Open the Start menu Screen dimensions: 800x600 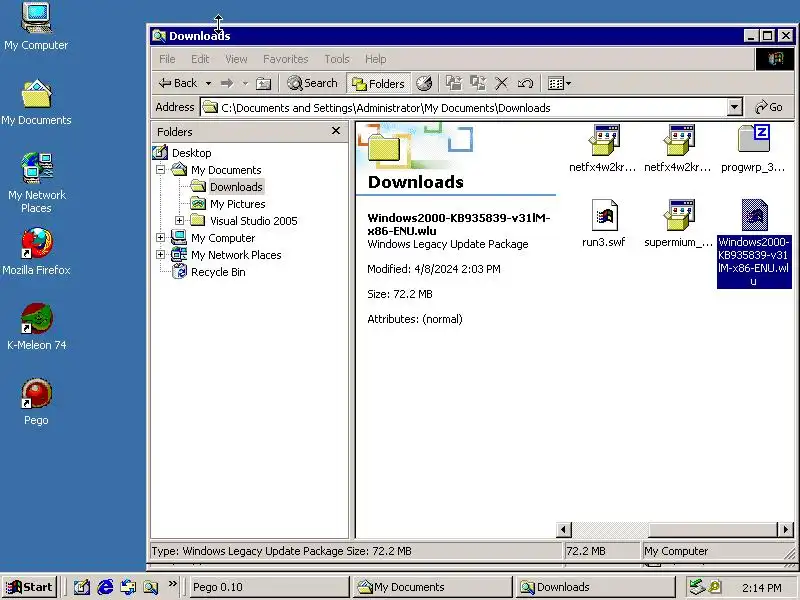(29, 587)
